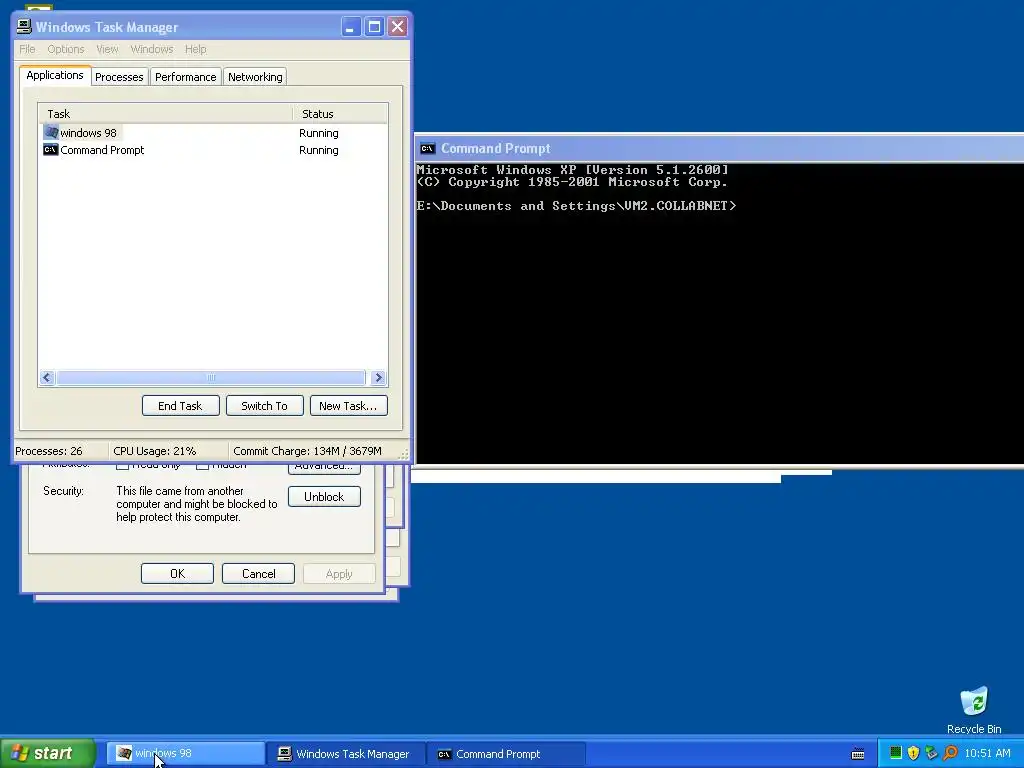Switch to the Processes tab

[x=119, y=77]
